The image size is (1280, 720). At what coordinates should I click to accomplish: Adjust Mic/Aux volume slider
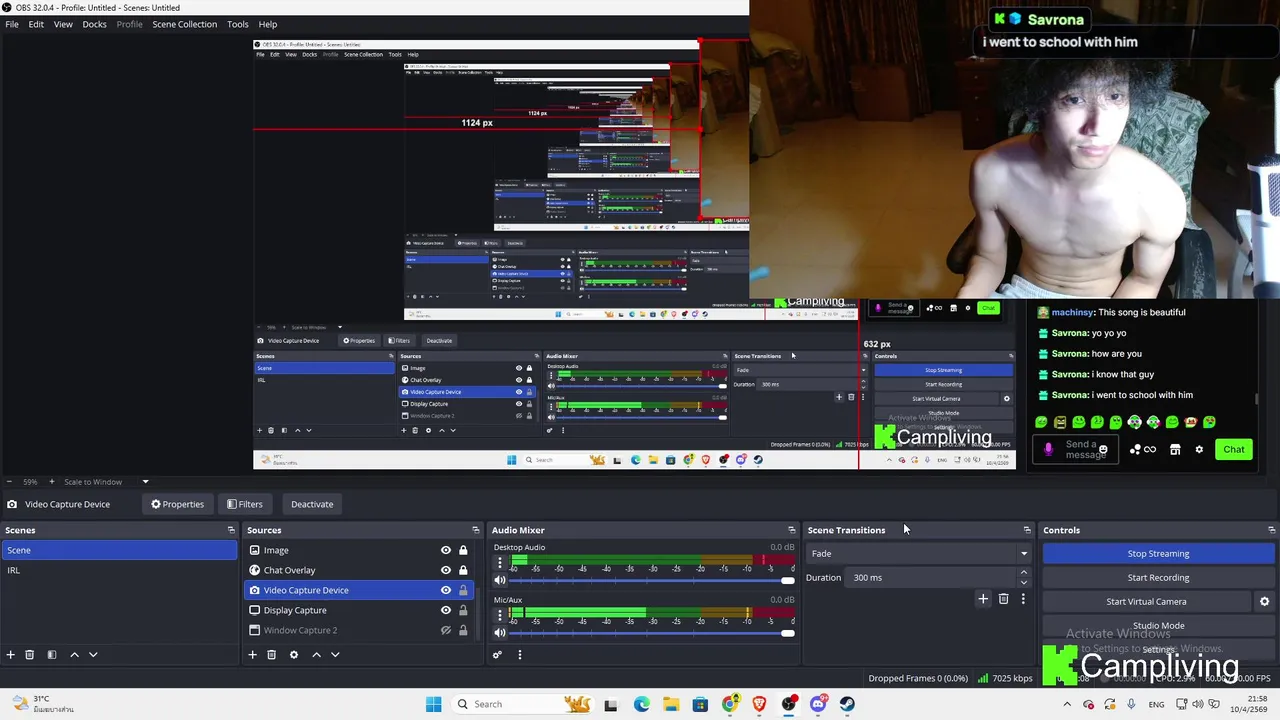[x=653, y=632]
